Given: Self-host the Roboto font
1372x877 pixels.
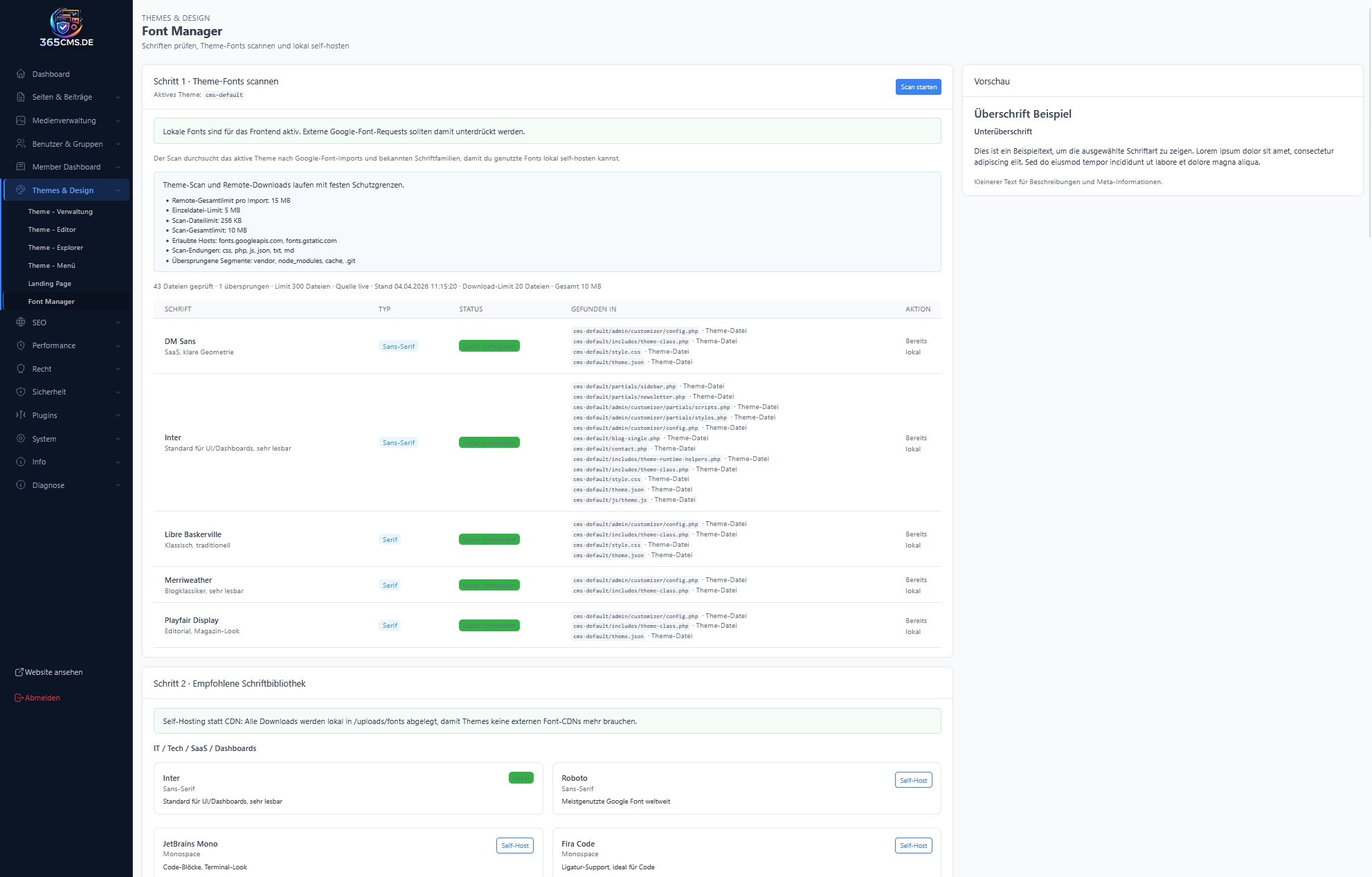Looking at the screenshot, I should pos(913,780).
